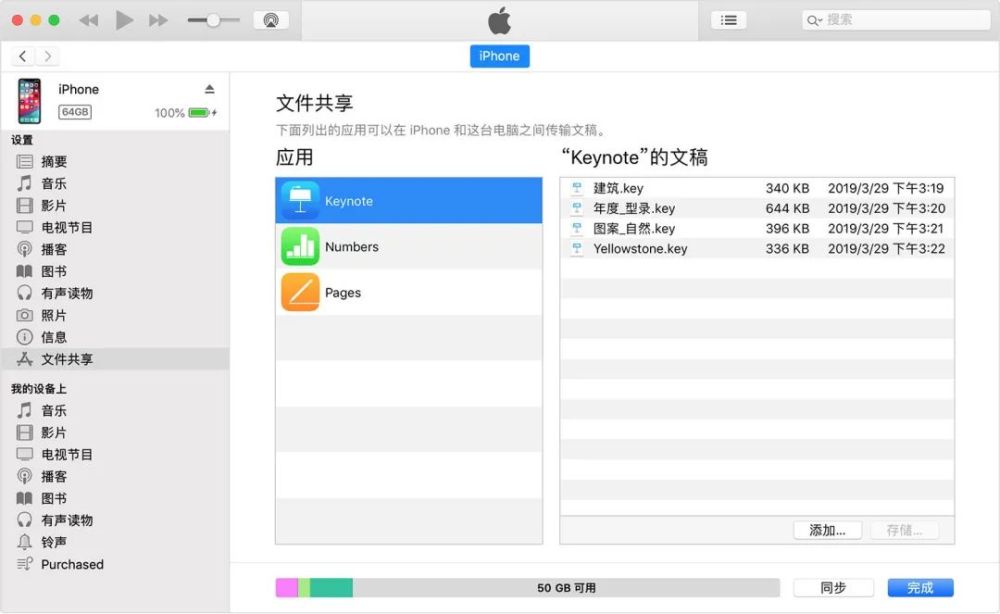Viewport: 1000px width, 614px height.
Task: Open the list view menu button
Action: (x=729, y=20)
